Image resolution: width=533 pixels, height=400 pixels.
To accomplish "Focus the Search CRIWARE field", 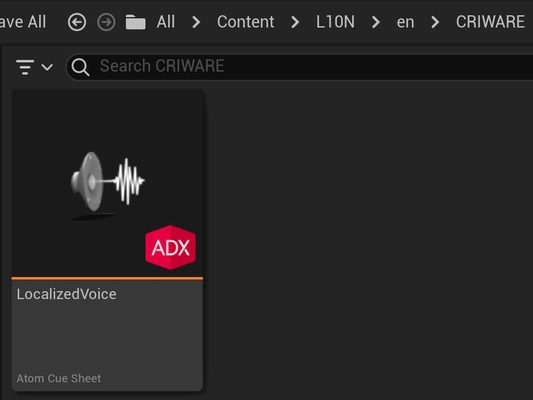I will coord(299,67).
